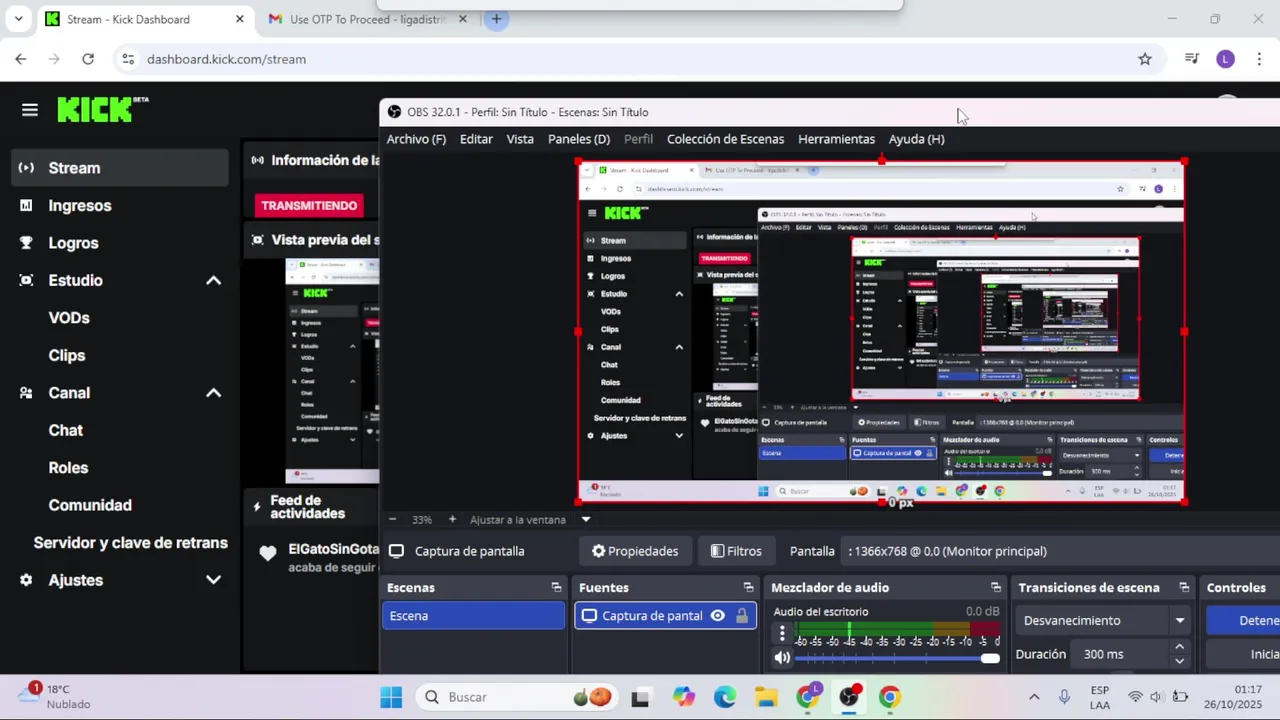Click the Duración 300 ms field

(x=1122, y=654)
